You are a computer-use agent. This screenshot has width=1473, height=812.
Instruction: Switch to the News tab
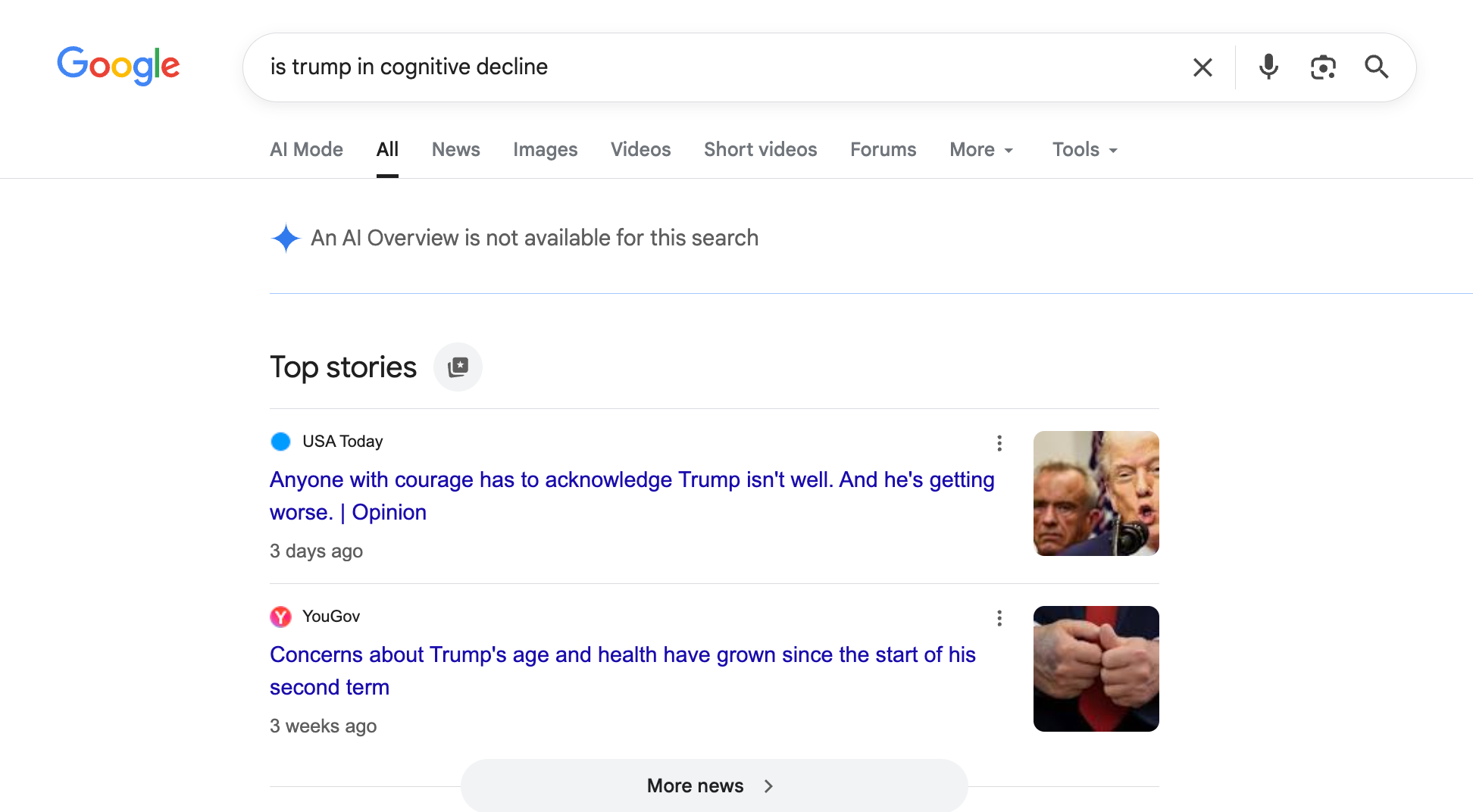pyautogui.click(x=455, y=150)
